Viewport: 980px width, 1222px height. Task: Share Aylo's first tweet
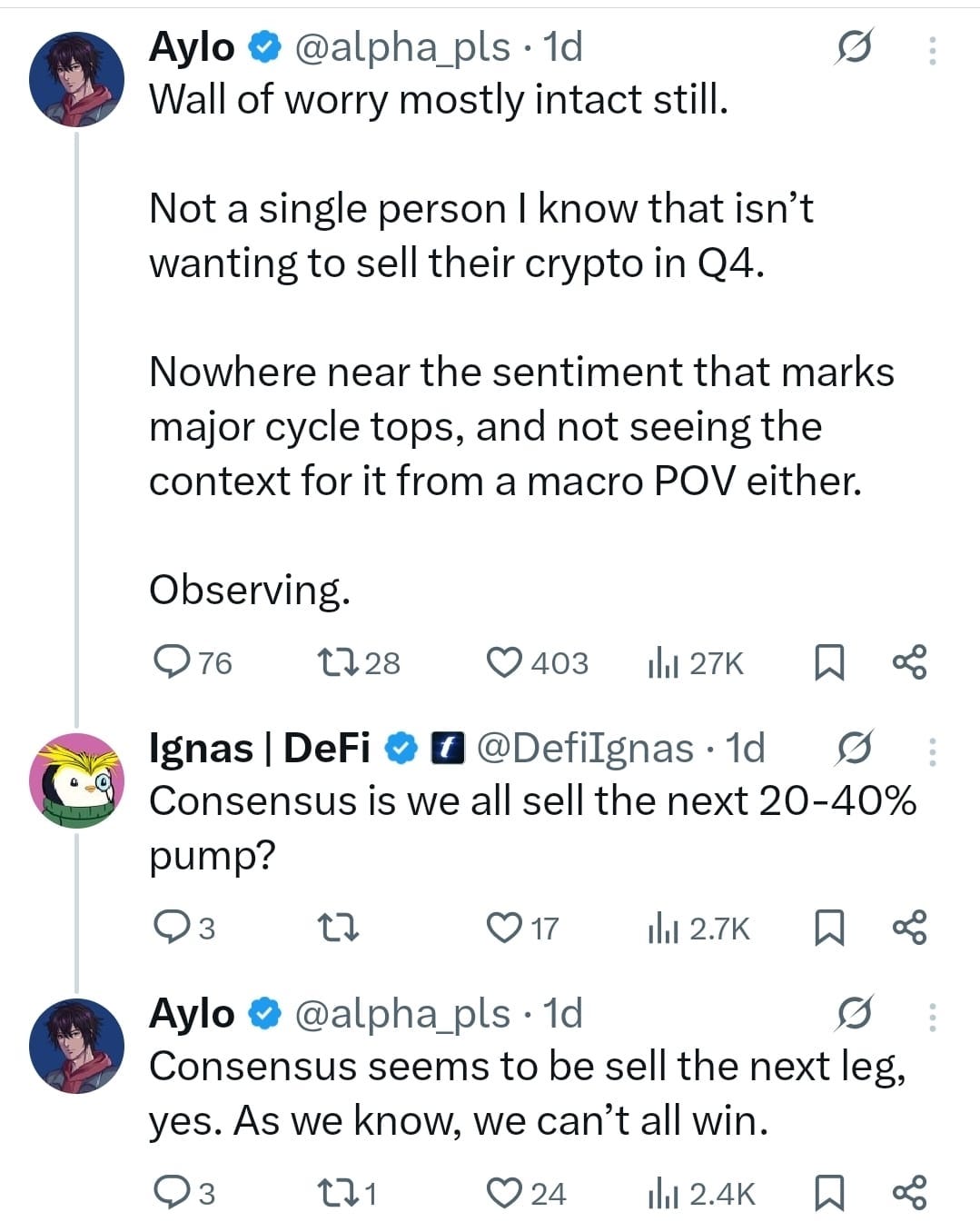(x=910, y=662)
